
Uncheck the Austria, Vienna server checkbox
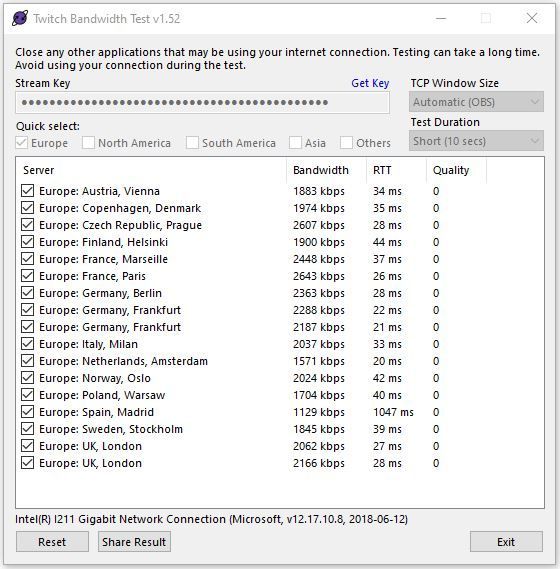tap(28, 191)
